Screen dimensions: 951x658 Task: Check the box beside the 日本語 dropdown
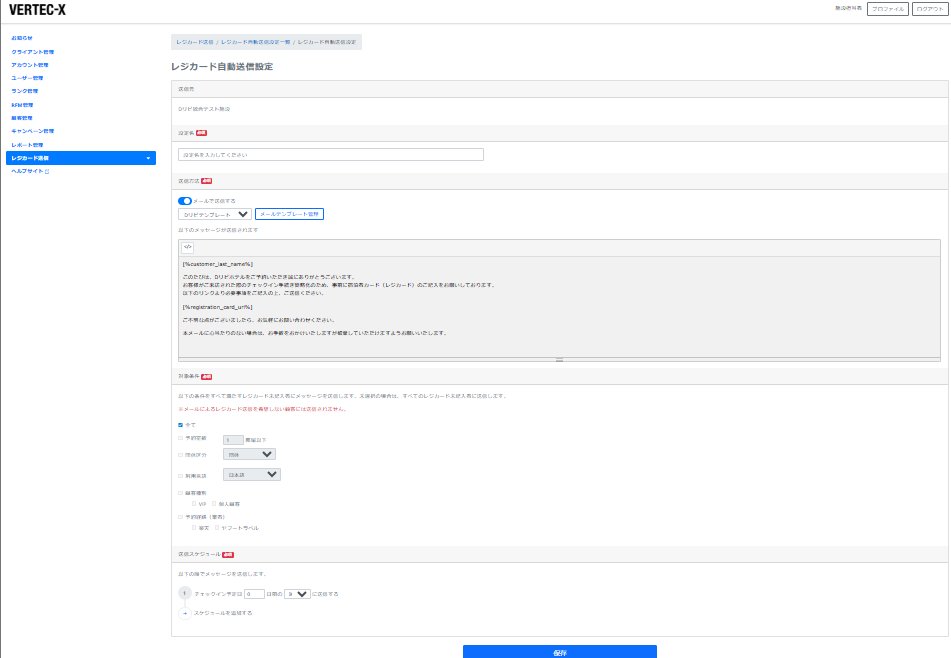pyautogui.click(x=181, y=475)
